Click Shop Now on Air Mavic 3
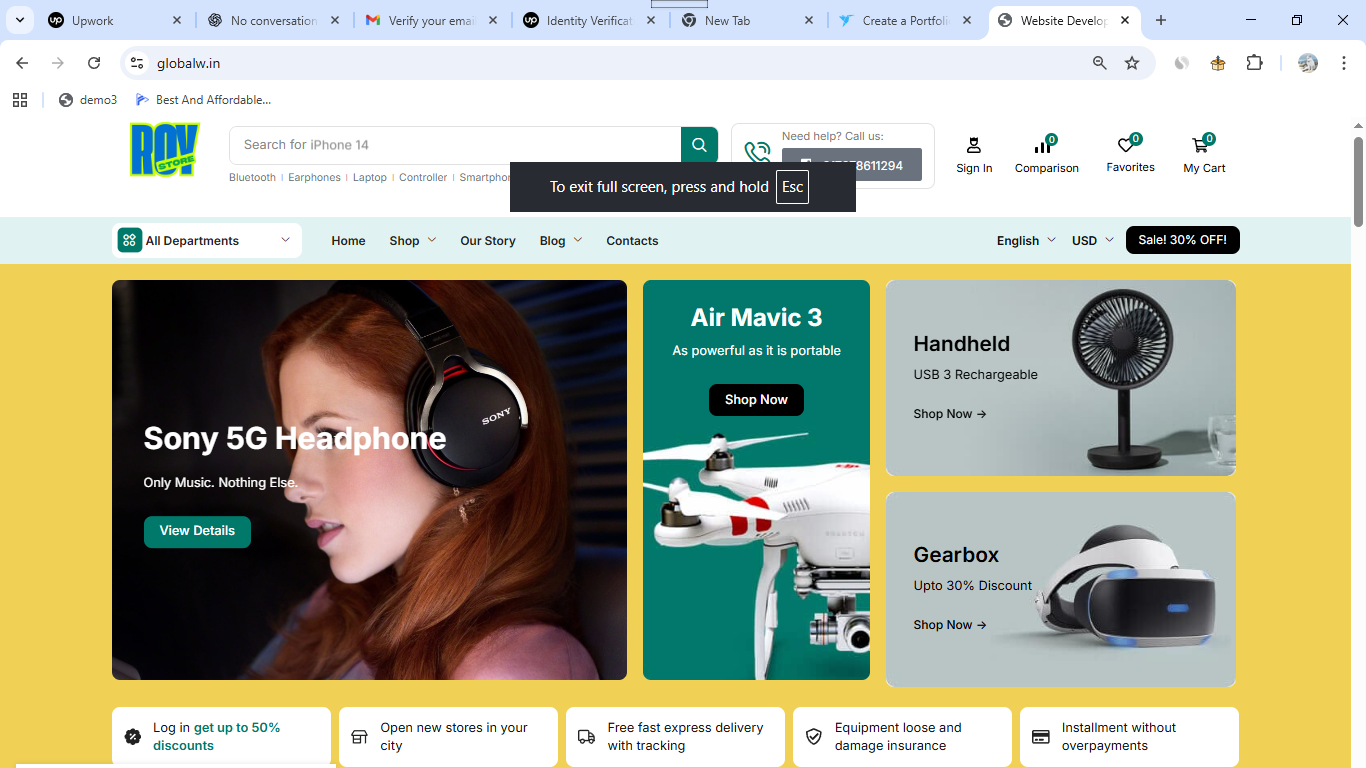Image resolution: width=1366 pixels, height=768 pixels. (x=756, y=400)
